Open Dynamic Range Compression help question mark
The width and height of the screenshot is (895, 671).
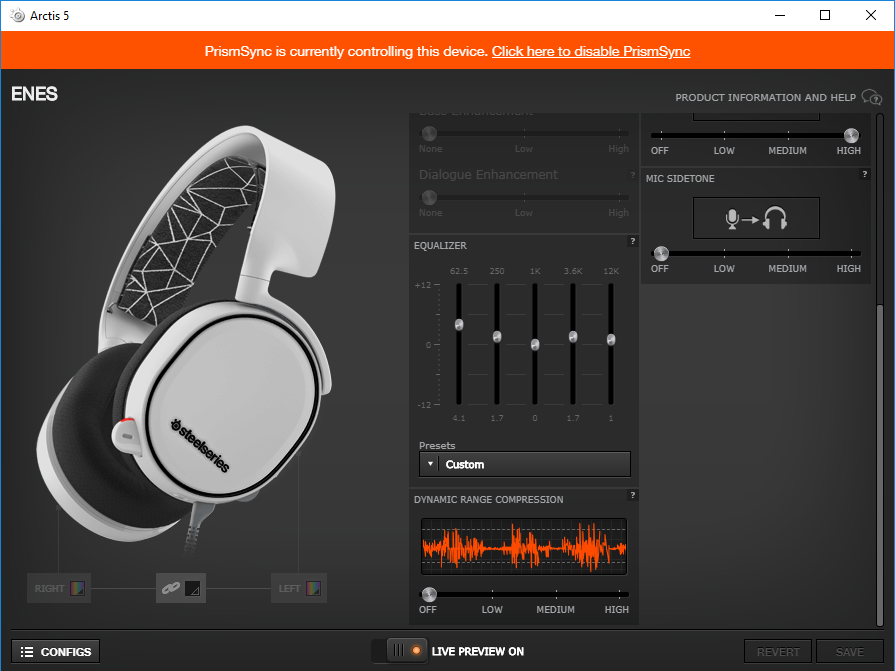632,495
